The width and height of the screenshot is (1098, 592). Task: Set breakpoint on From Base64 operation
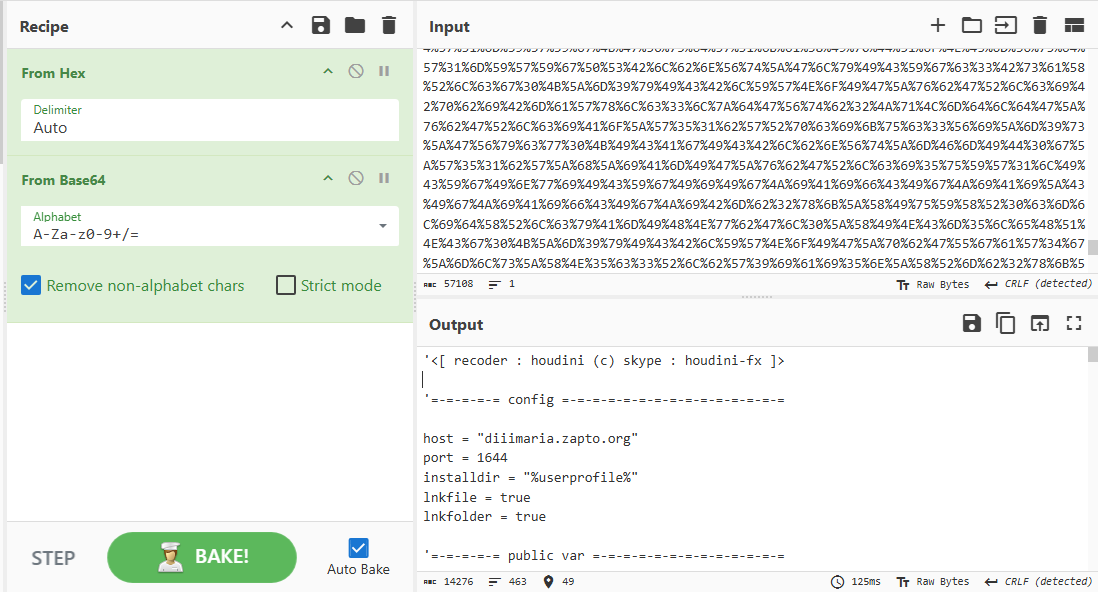point(384,178)
